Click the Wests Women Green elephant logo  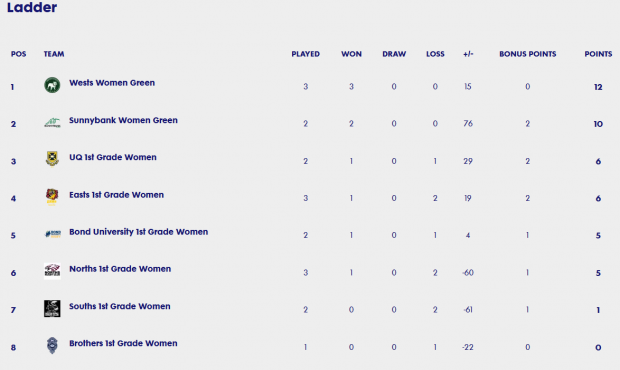tap(52, 85)
